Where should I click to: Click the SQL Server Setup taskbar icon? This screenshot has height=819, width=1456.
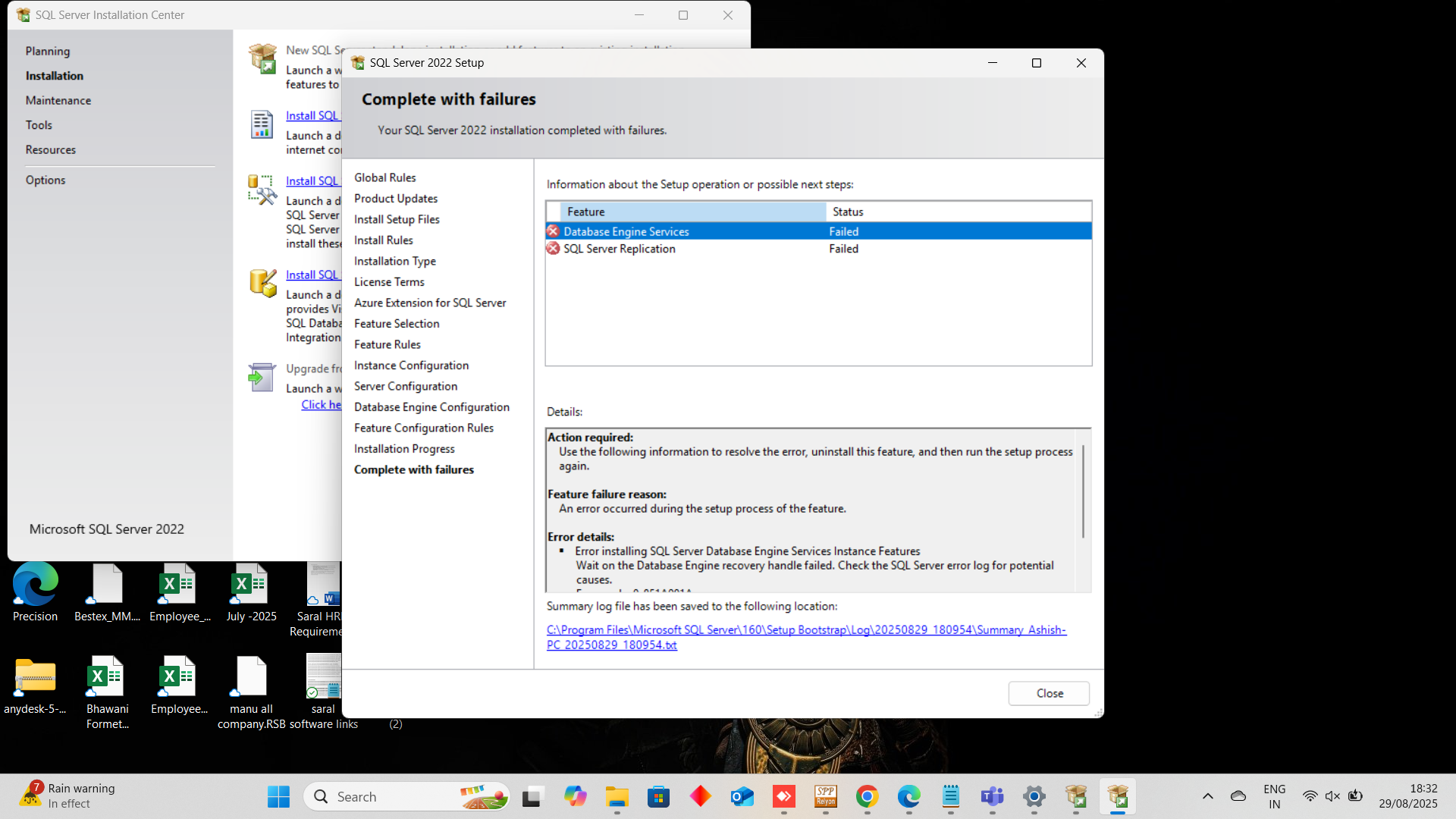point(1118,796)
